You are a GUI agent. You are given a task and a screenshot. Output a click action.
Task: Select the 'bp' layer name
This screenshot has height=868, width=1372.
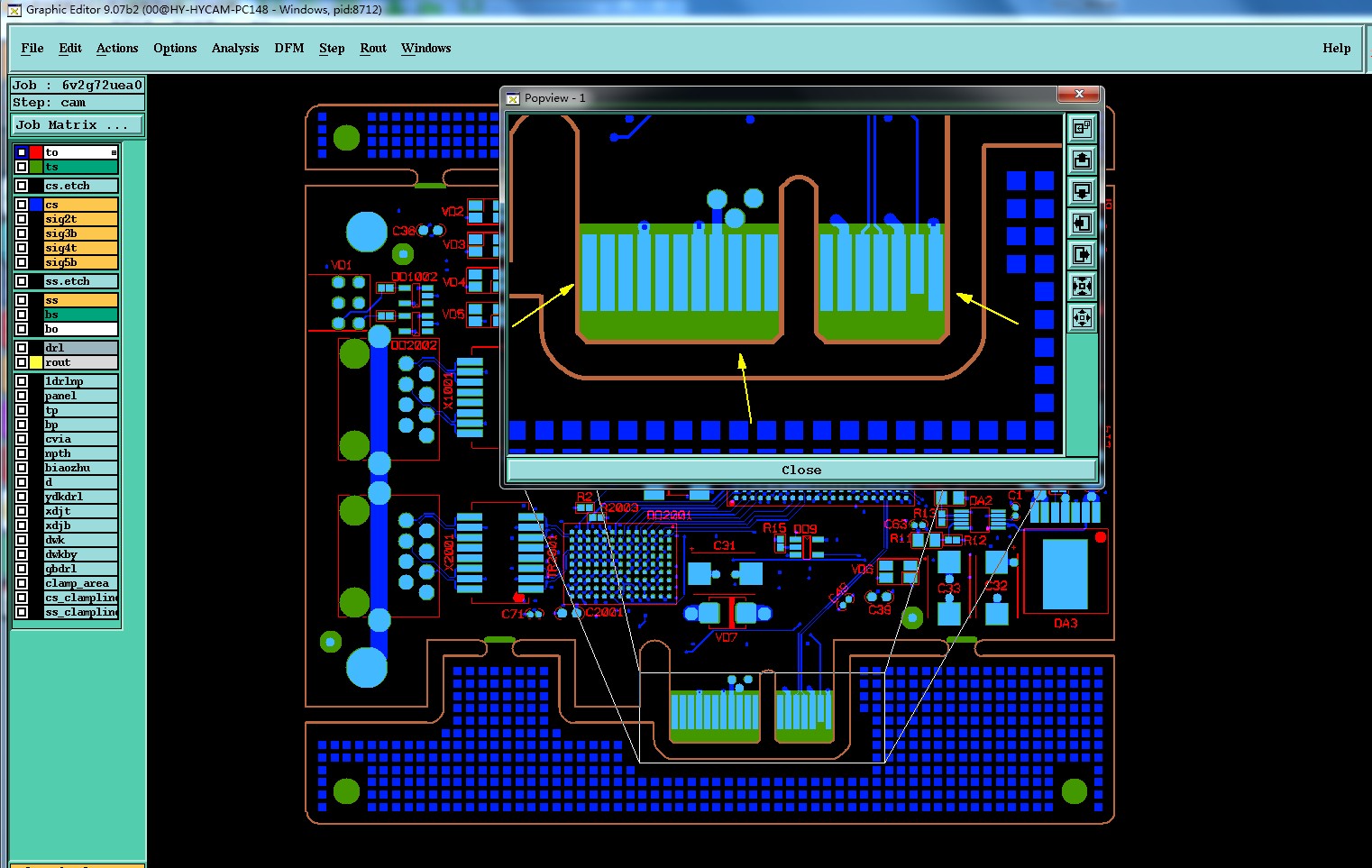coord(81,425)
